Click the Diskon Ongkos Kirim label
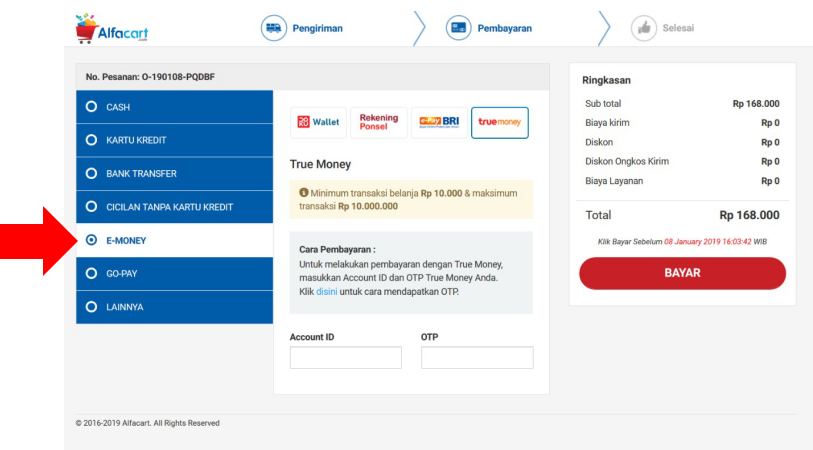 click(627, 161)
